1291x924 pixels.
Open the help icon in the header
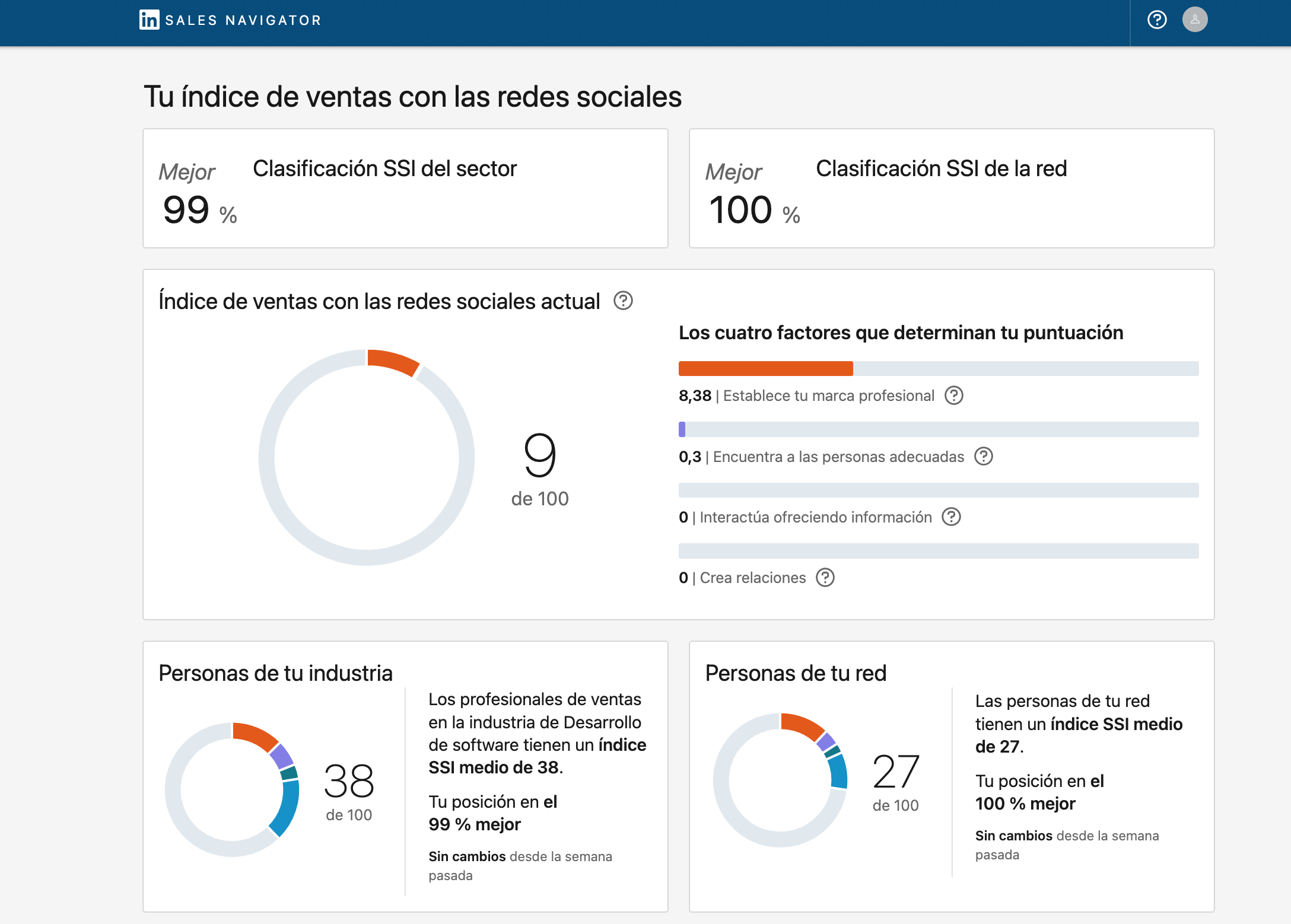pyautogui.click(x=1157, y=20)
